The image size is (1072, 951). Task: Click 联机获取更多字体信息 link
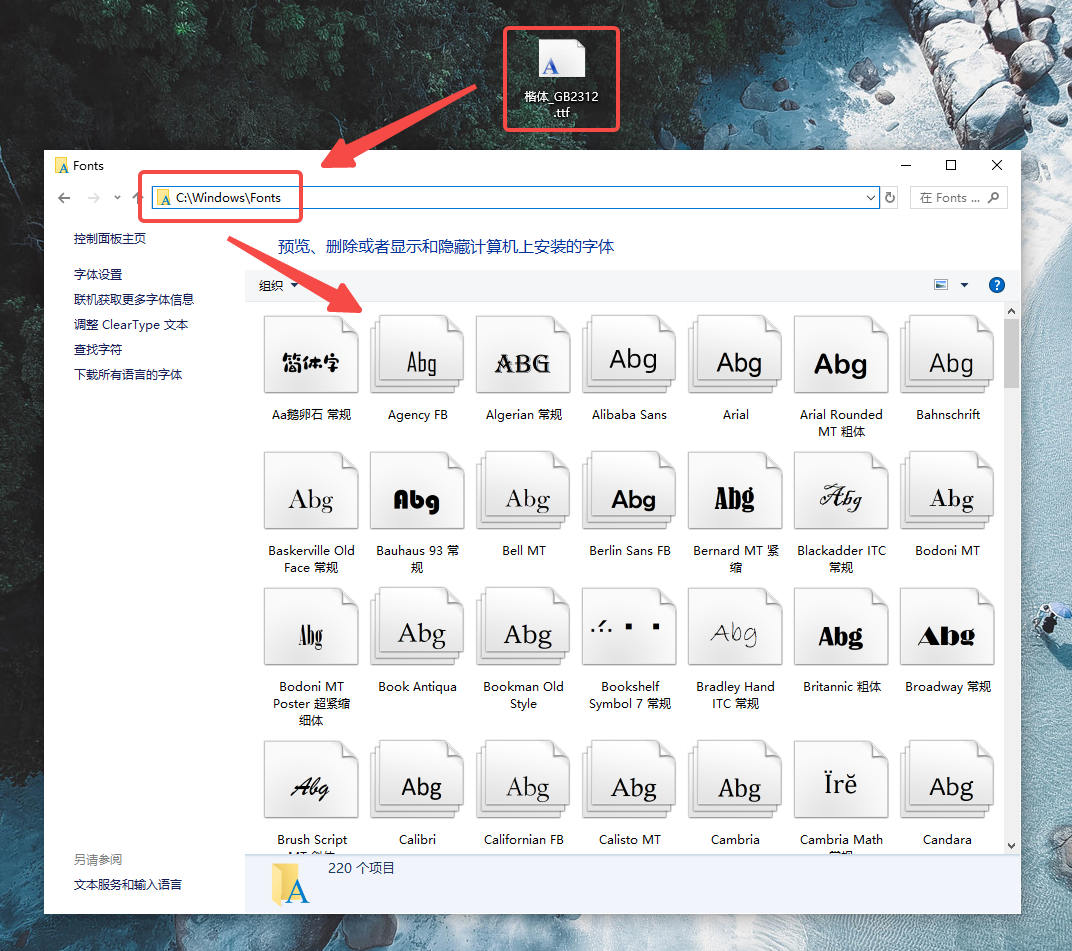tap(133, 299)
